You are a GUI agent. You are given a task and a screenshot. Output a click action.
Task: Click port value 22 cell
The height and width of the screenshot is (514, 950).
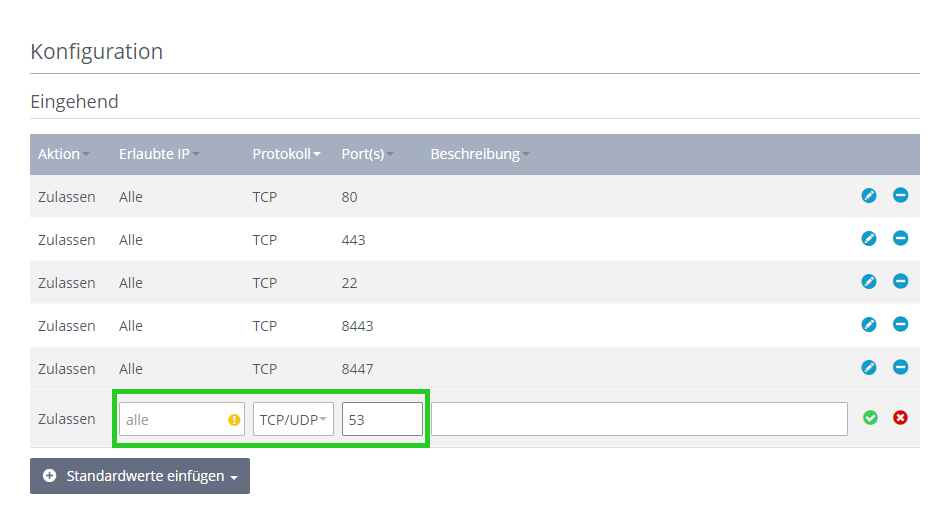(350, 283)
